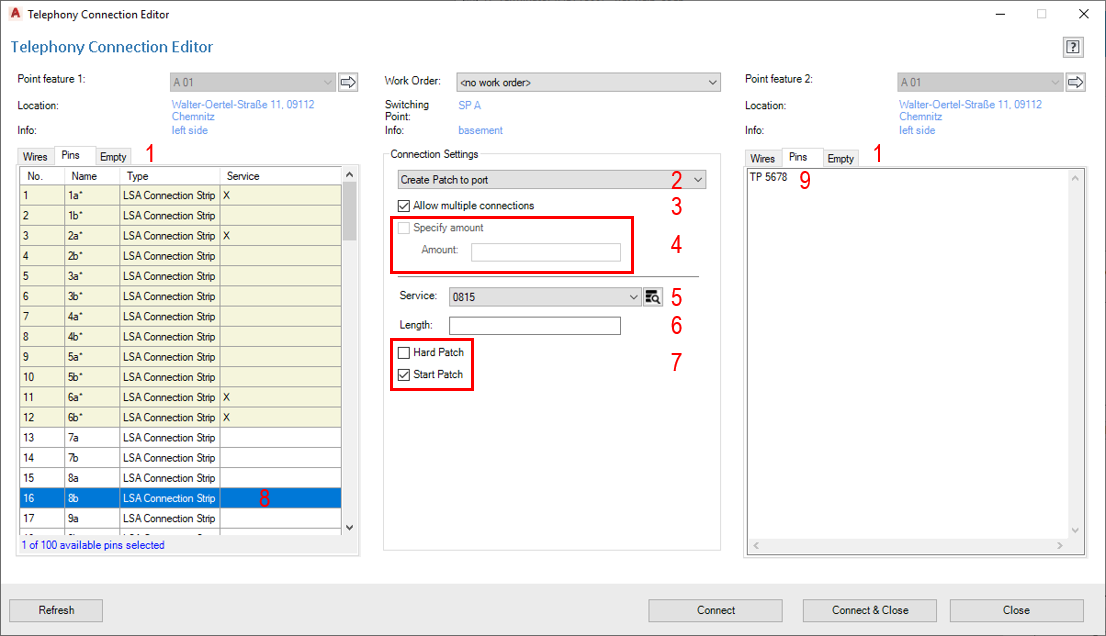
Task: Select pin row 17 named 9a
Action: tap(181, 519)
